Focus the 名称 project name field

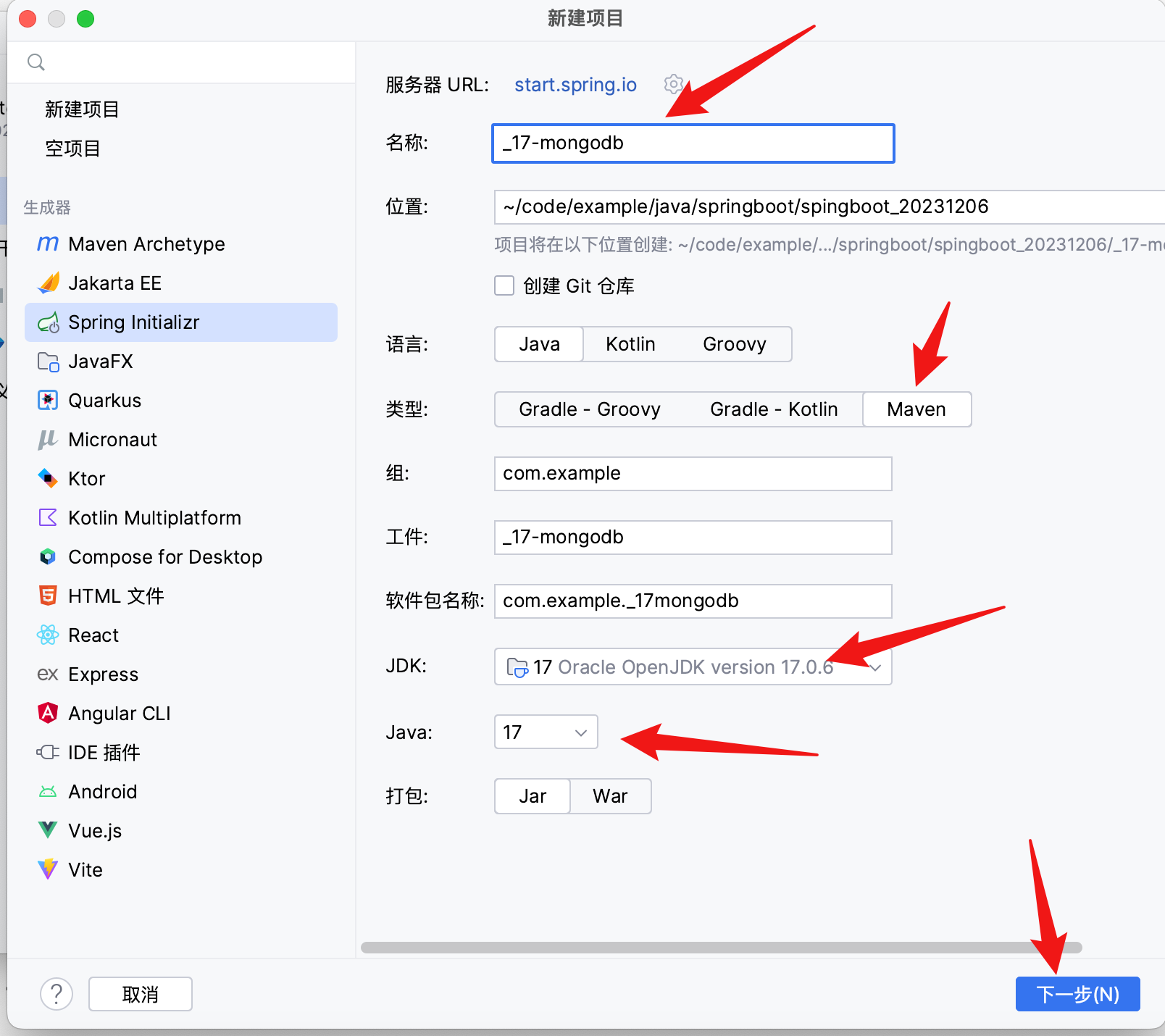[x=693, y=143]
